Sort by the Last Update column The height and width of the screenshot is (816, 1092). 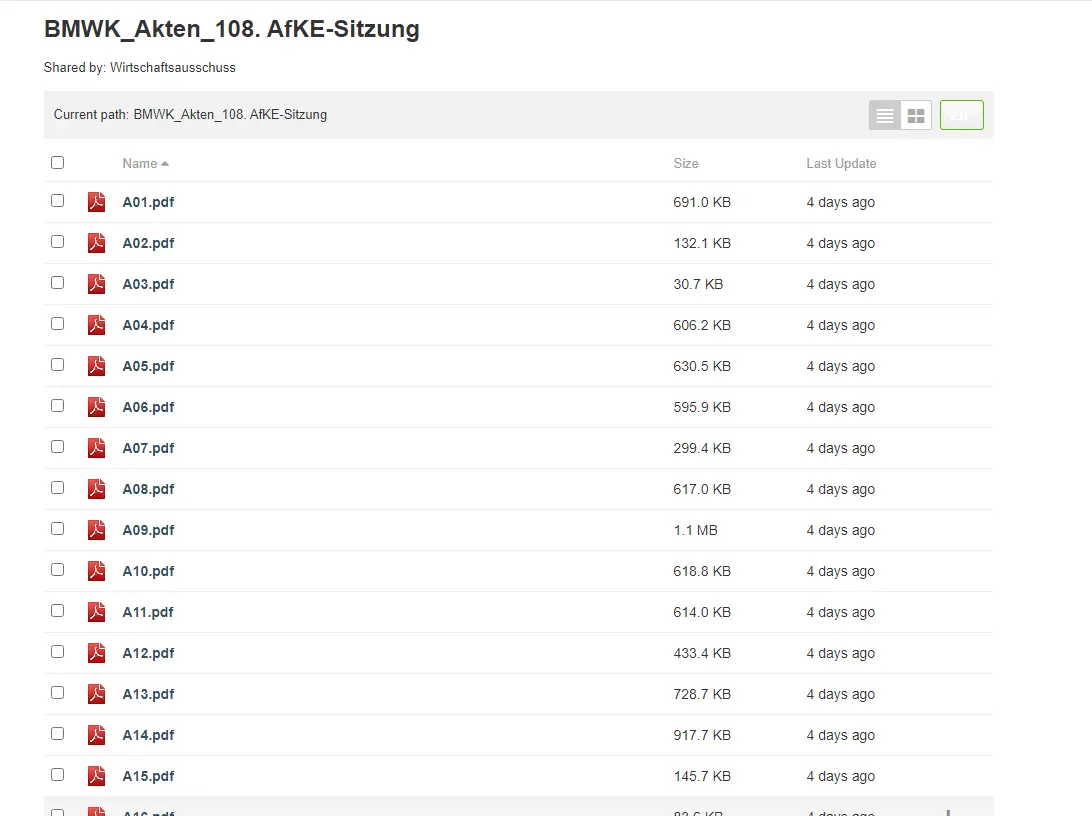coord(841,163)
